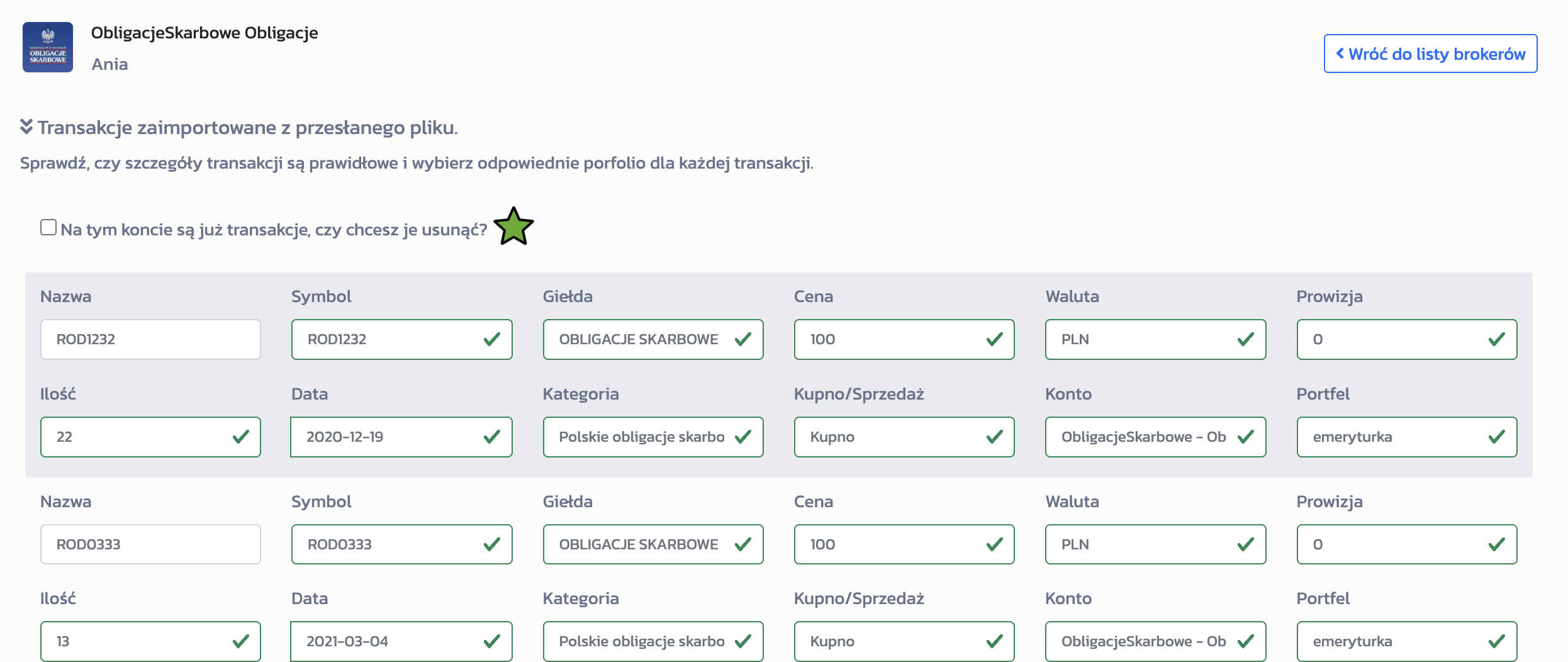Click the 2021-03-04 date field
Image resolution: width=1568 pixels, height=662 pixels.
coord(401,641)
